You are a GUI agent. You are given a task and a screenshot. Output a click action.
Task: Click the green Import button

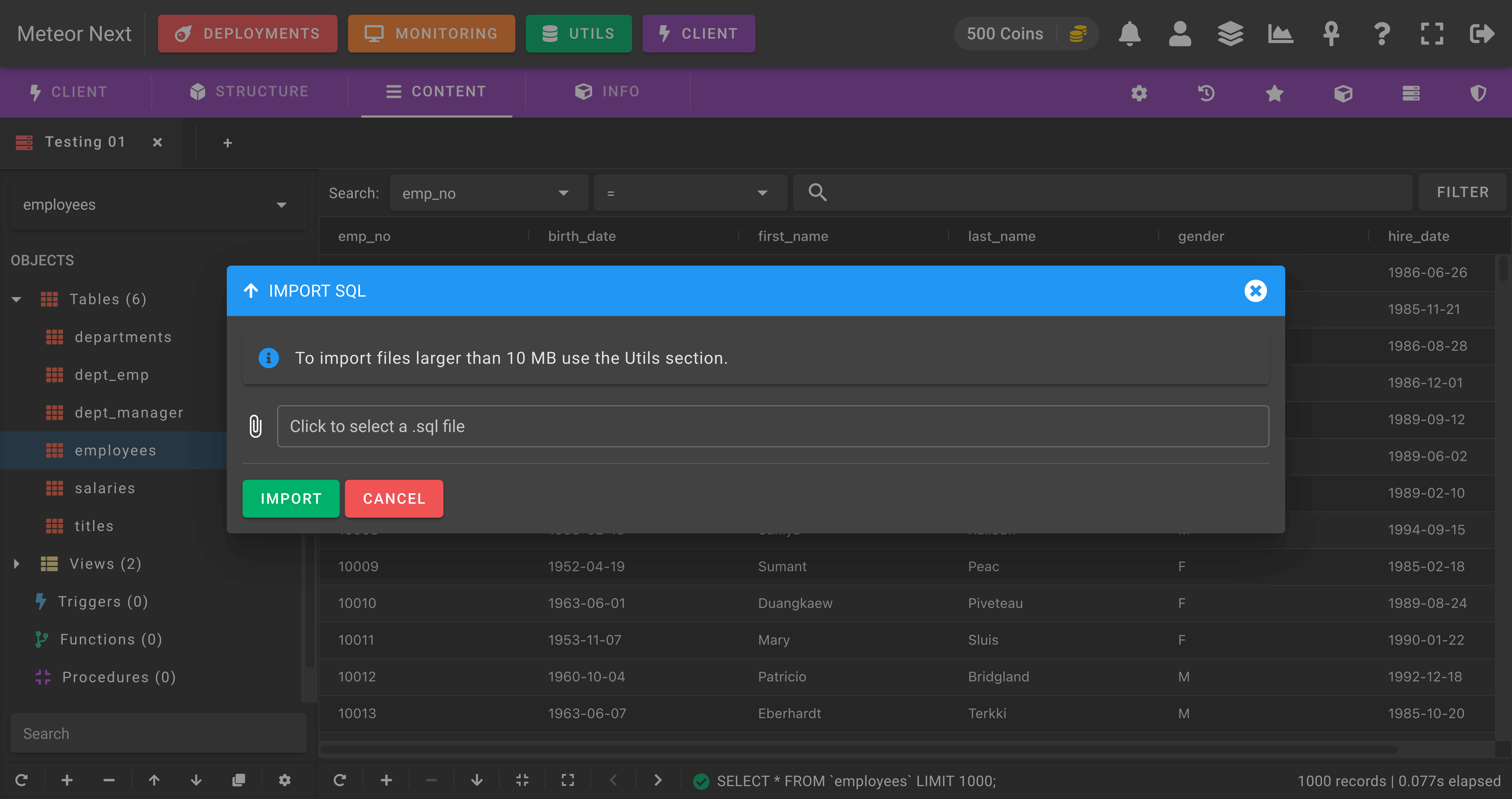click(291, 498)
